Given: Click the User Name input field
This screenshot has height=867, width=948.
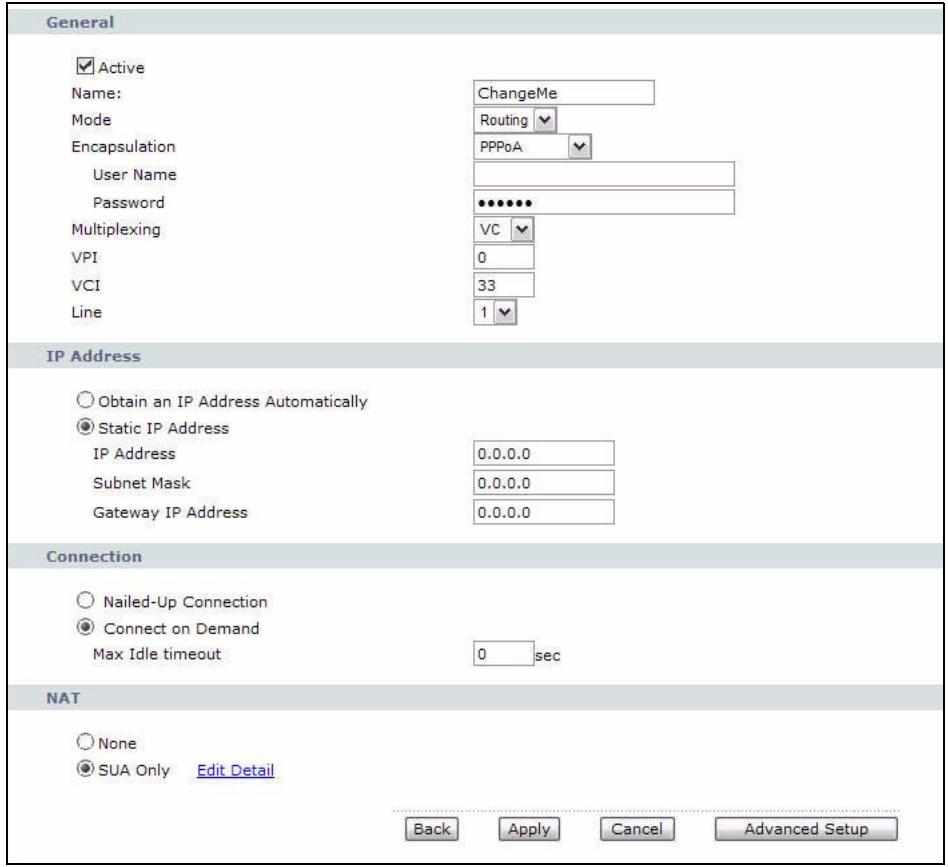Looking at the screenshot, I should 604,174.
